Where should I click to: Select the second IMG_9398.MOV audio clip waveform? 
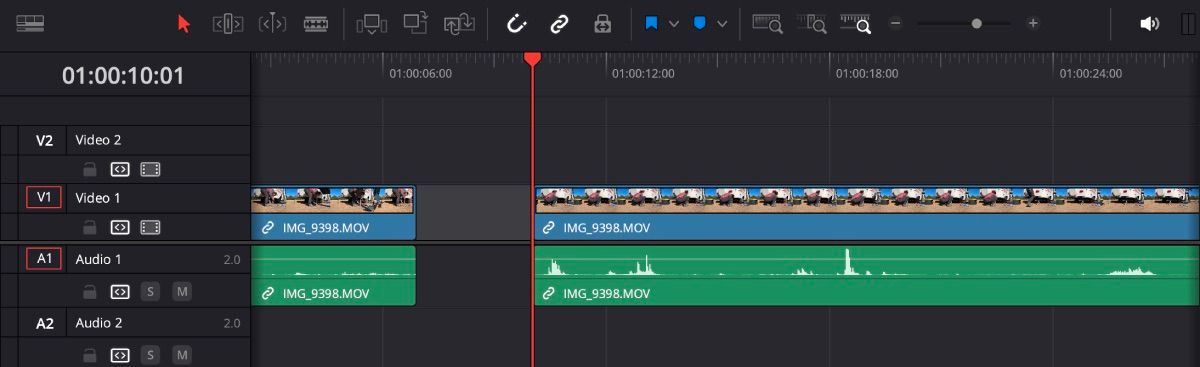[x=867, y=264]
